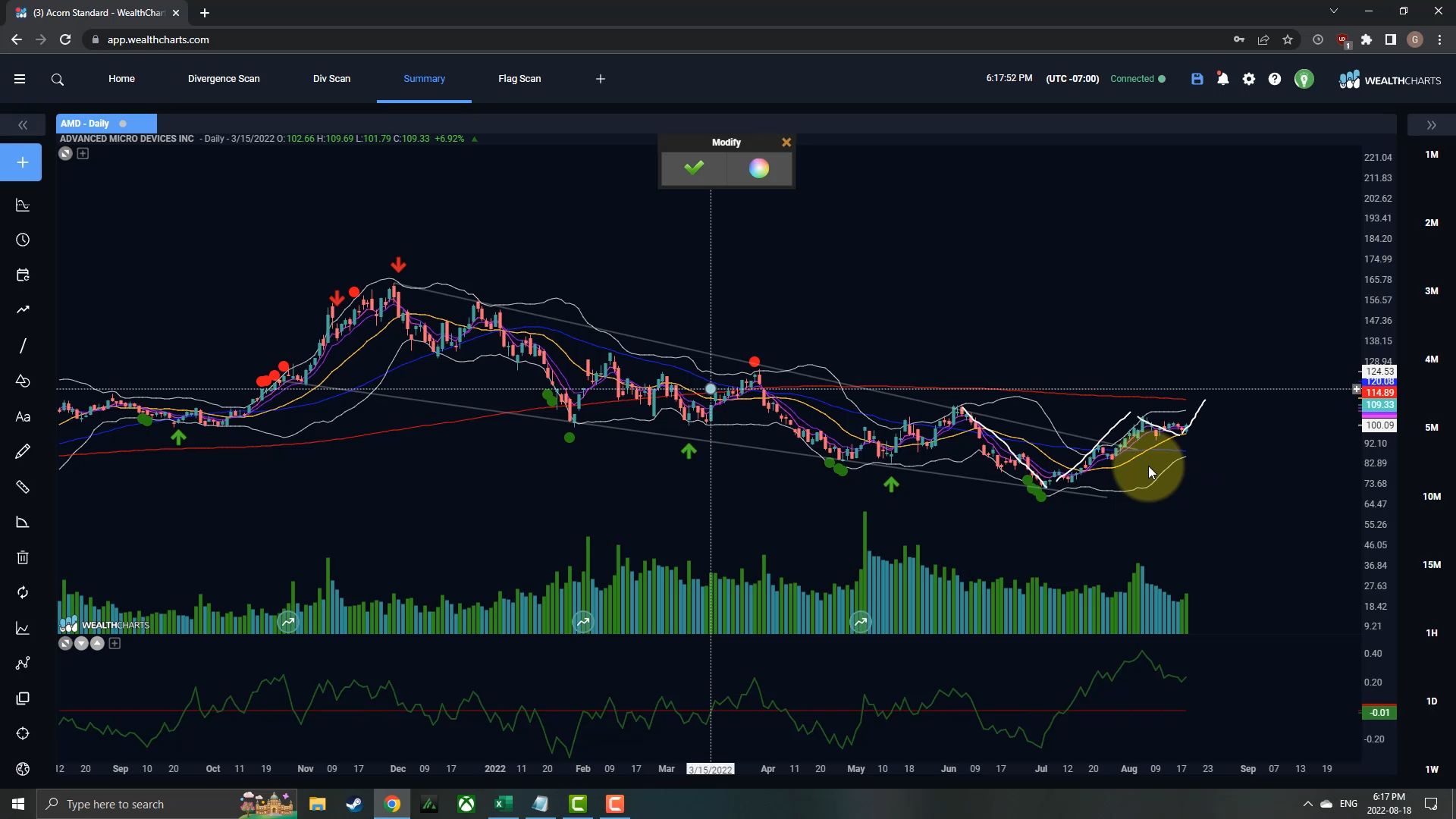Viewport: 1456px width, 819px height.
Task: Set timeframe to 1M
Action: pyautogui.click(x=1431, y=155)
